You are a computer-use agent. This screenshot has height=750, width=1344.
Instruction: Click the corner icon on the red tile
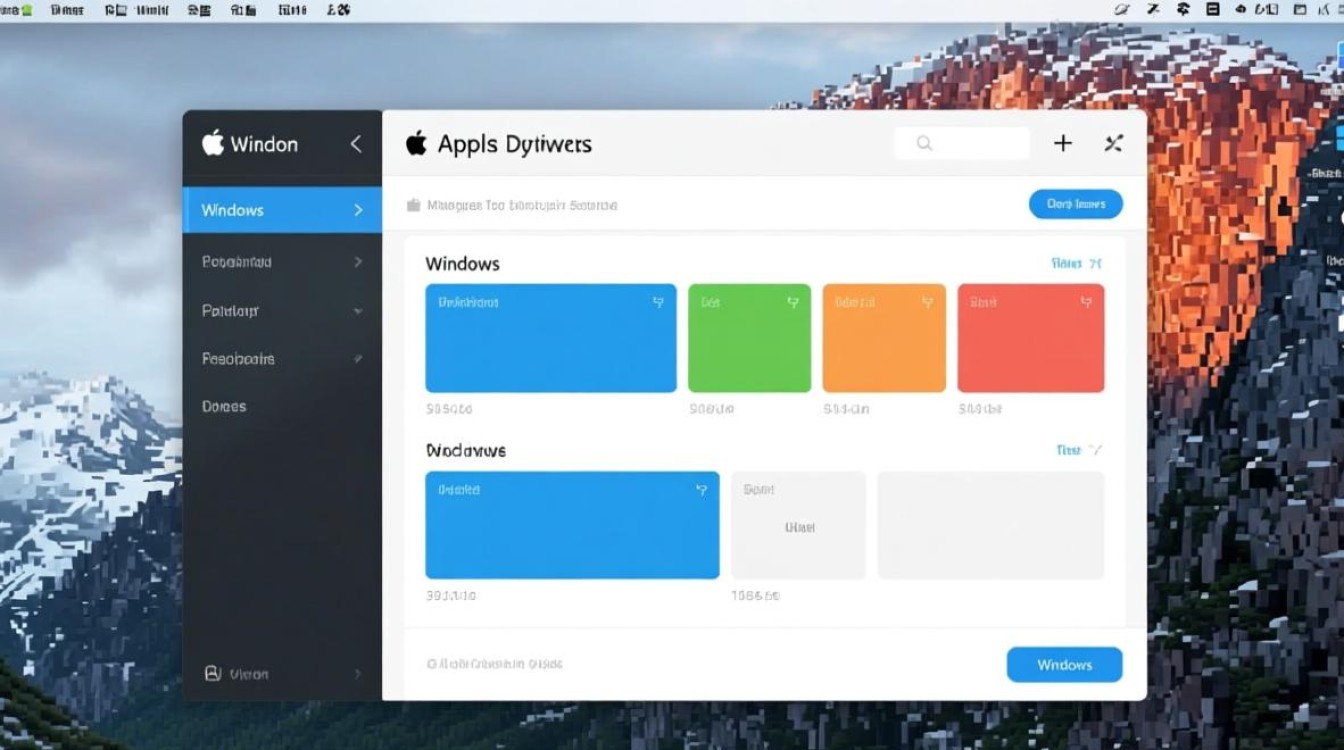click(1086, 302)
